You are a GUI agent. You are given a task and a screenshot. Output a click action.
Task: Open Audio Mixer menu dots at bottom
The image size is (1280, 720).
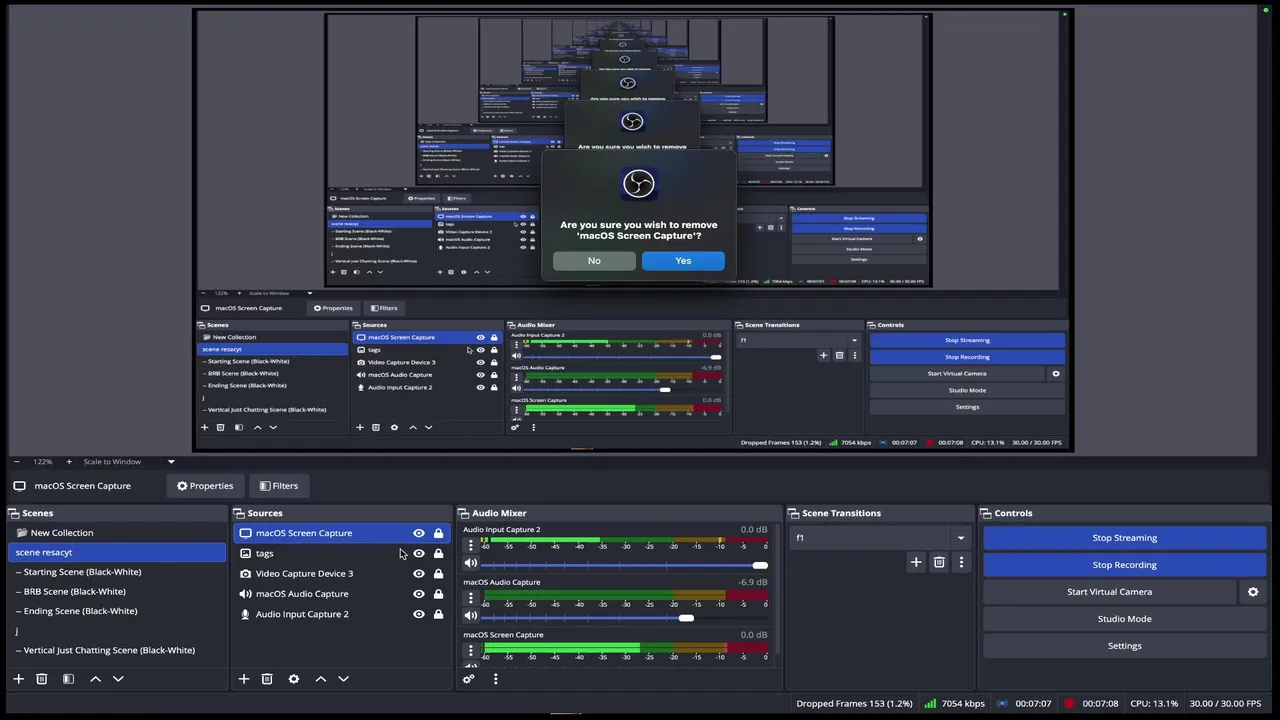tap(495, 679)
